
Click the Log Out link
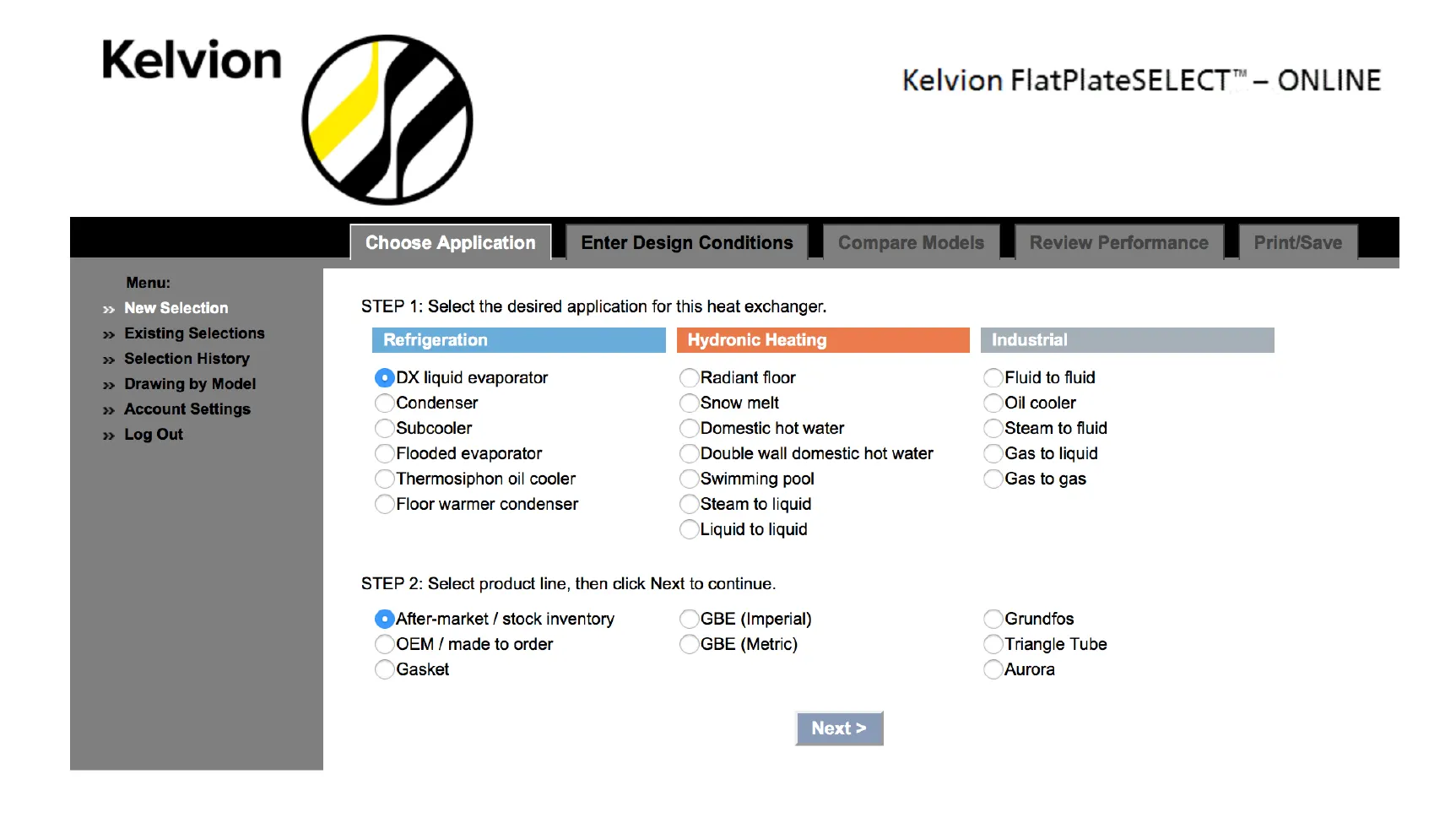[x=154, y=435]
